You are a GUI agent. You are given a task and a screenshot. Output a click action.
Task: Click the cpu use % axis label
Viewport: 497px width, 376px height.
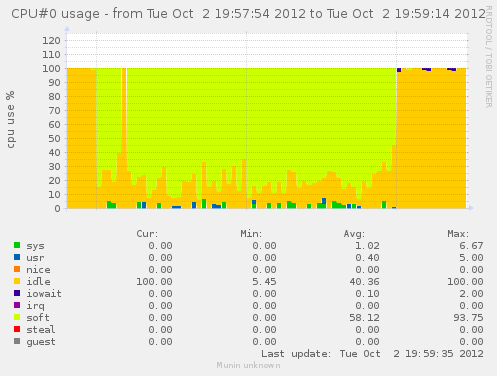click(x=10, y=120)
